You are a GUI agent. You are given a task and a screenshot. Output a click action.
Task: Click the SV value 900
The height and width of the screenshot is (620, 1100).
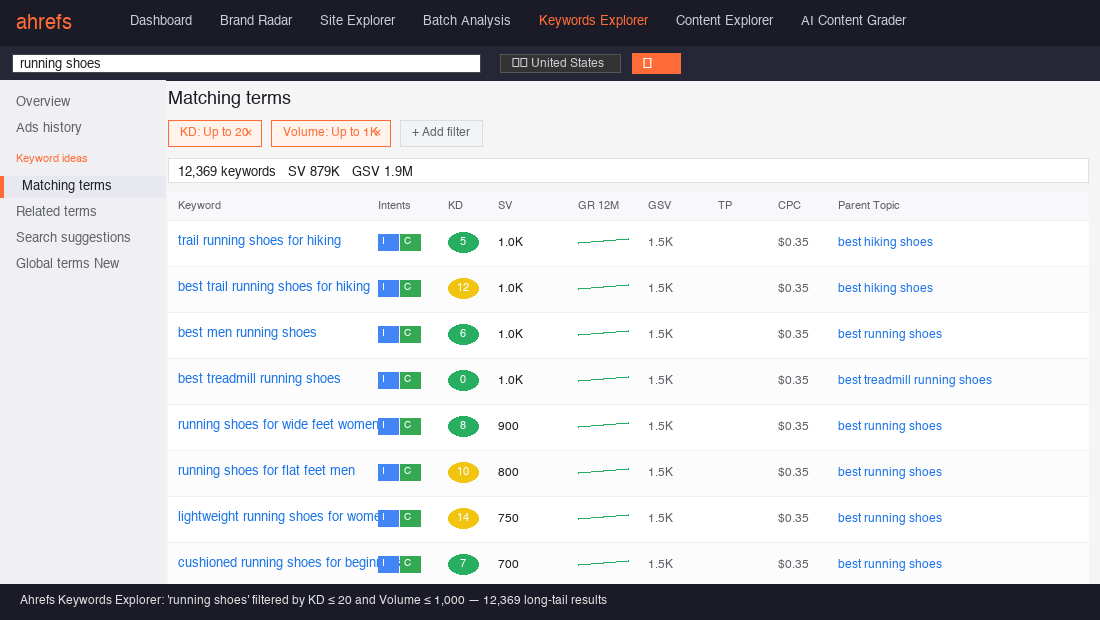tap(508, 426)
